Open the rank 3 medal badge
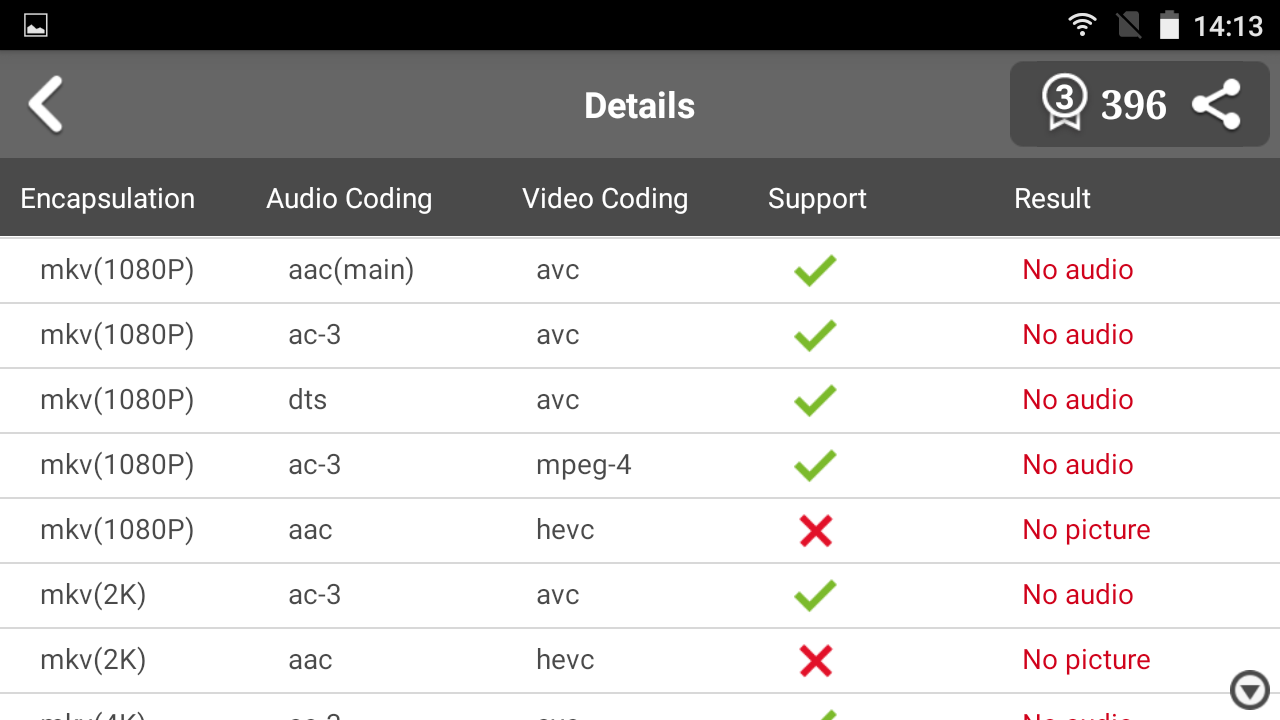The height and width of the screenshot is (720, 1280). click(x=1063, y=104)
